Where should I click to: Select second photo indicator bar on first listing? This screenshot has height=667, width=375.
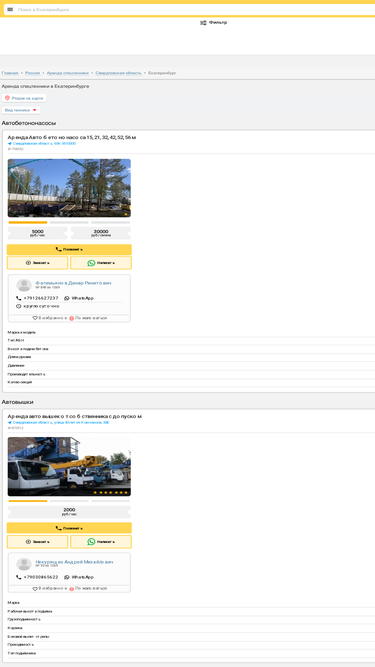pyautogui.click(x=69, y=222)
